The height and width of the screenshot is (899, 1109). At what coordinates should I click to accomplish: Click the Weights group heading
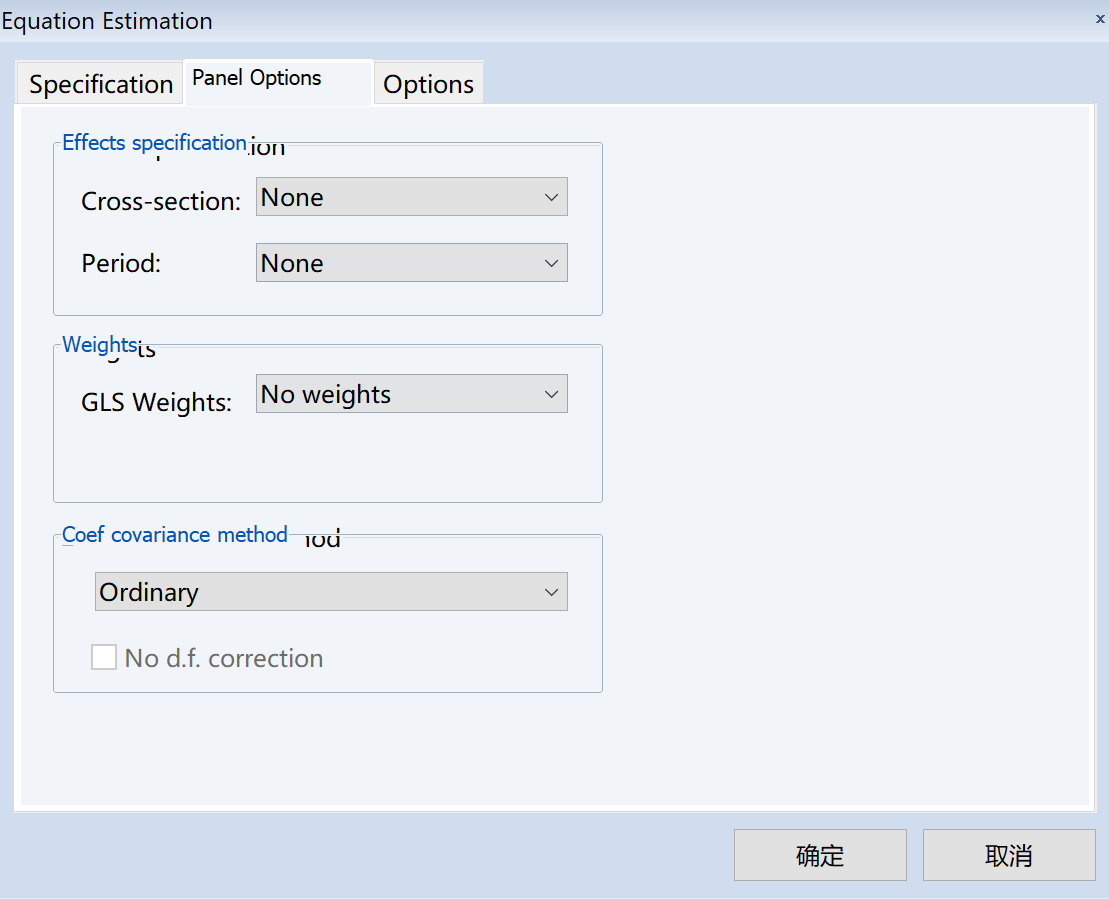pyautogui.click(x=99, y=345)
